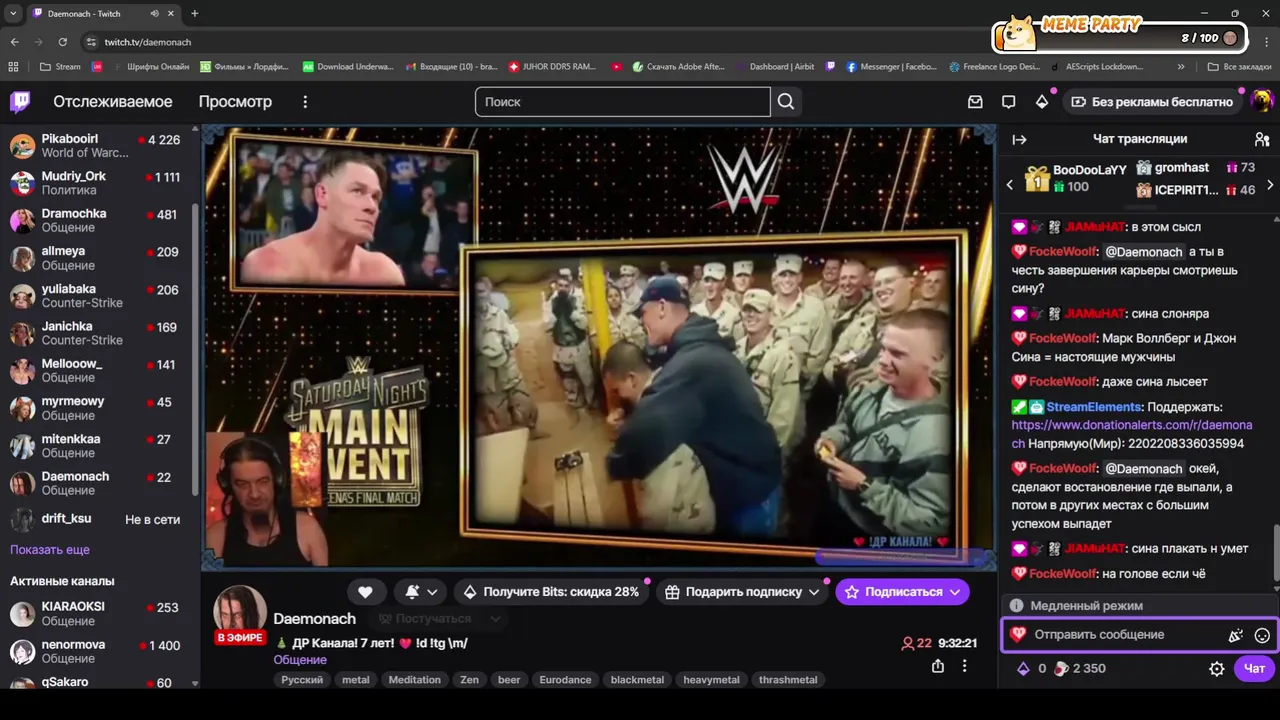
Task: Open KIARAOKSI in active channels
Action: (x=98, y=614)
